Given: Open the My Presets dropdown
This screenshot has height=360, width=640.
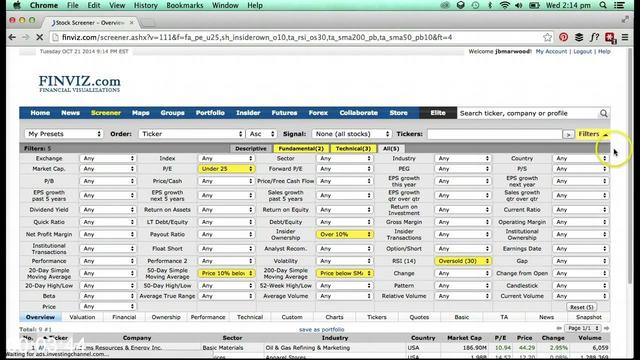Looking at the screenshot, I should coord(64,134).
